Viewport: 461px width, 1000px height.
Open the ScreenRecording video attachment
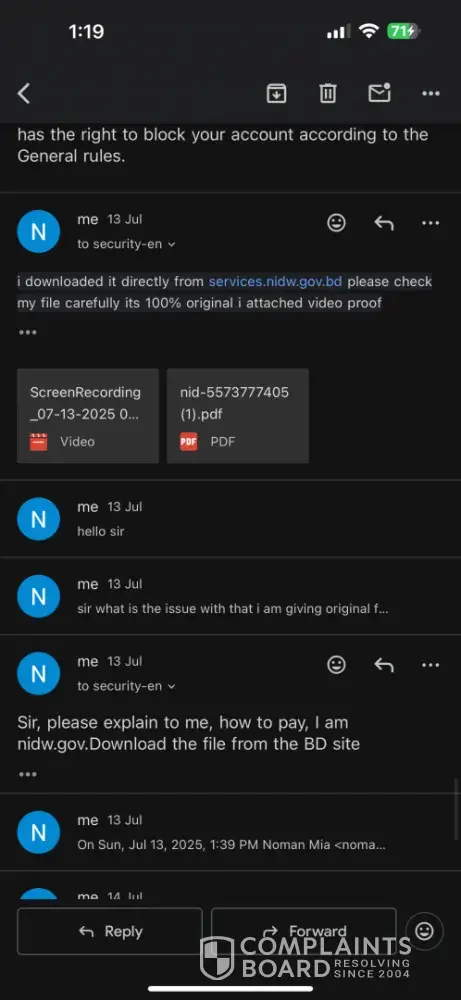(88, 416)
